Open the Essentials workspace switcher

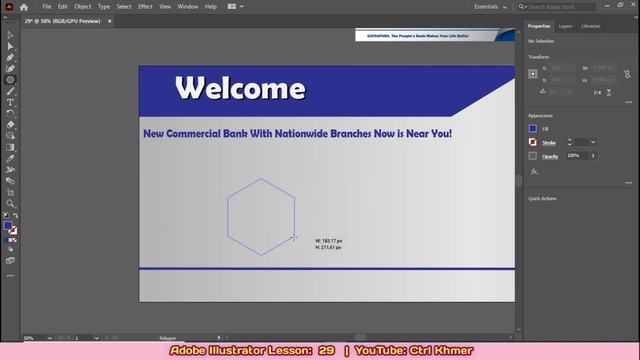tap(490, 7)
